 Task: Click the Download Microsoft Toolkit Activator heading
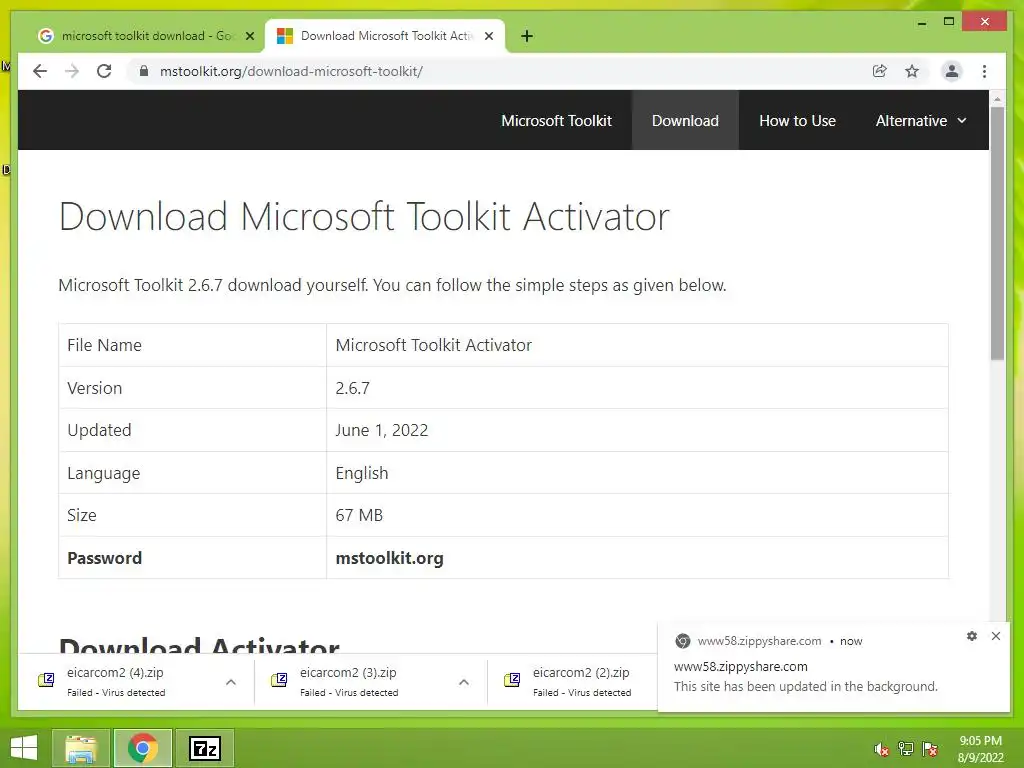(x=364, y=216)
